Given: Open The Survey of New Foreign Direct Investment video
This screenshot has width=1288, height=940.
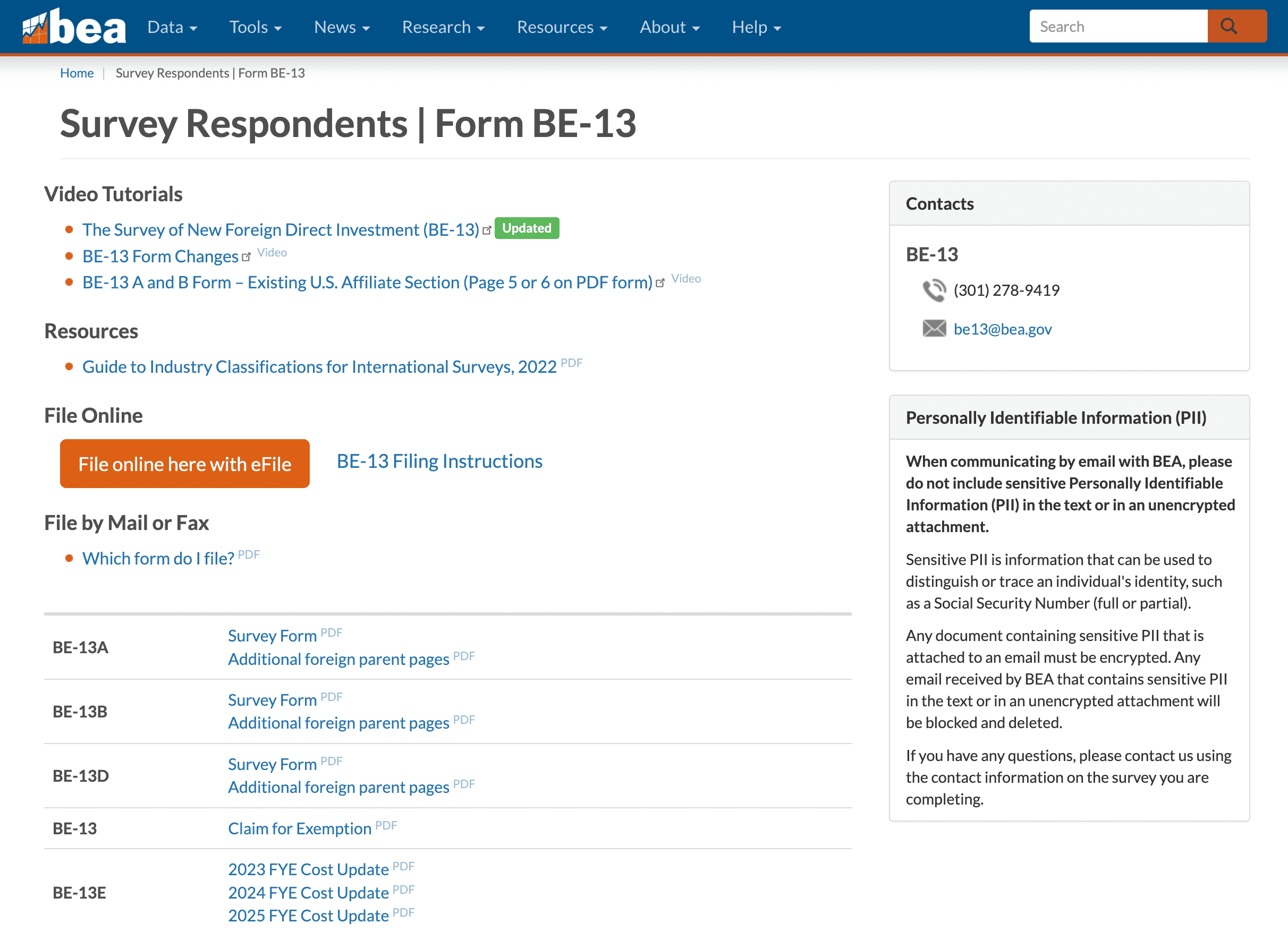Looking at the screenshot, I should [x=281, y=230].
